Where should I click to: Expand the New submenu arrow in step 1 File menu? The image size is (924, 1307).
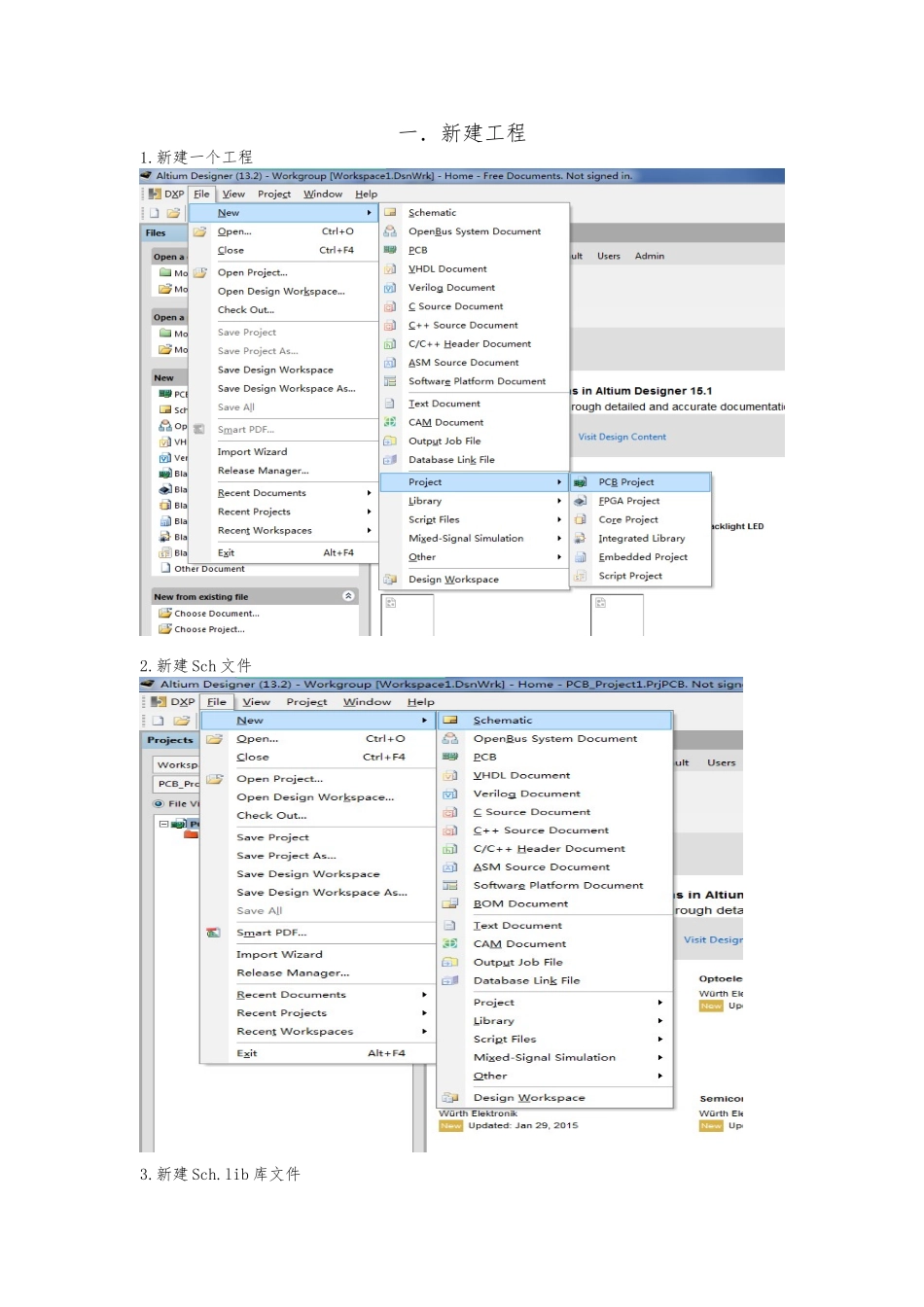coord(369,213)
